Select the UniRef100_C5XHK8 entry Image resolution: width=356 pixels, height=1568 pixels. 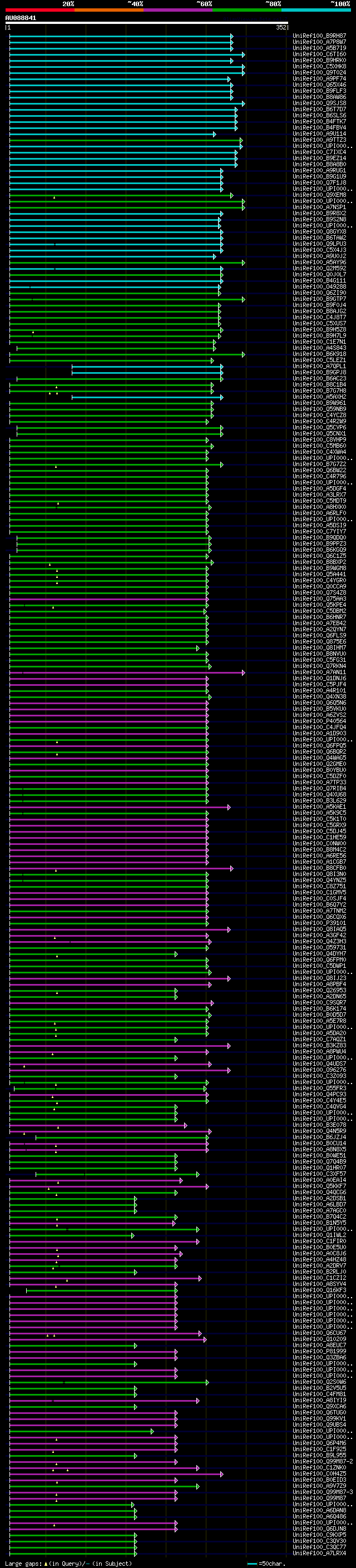319,66
